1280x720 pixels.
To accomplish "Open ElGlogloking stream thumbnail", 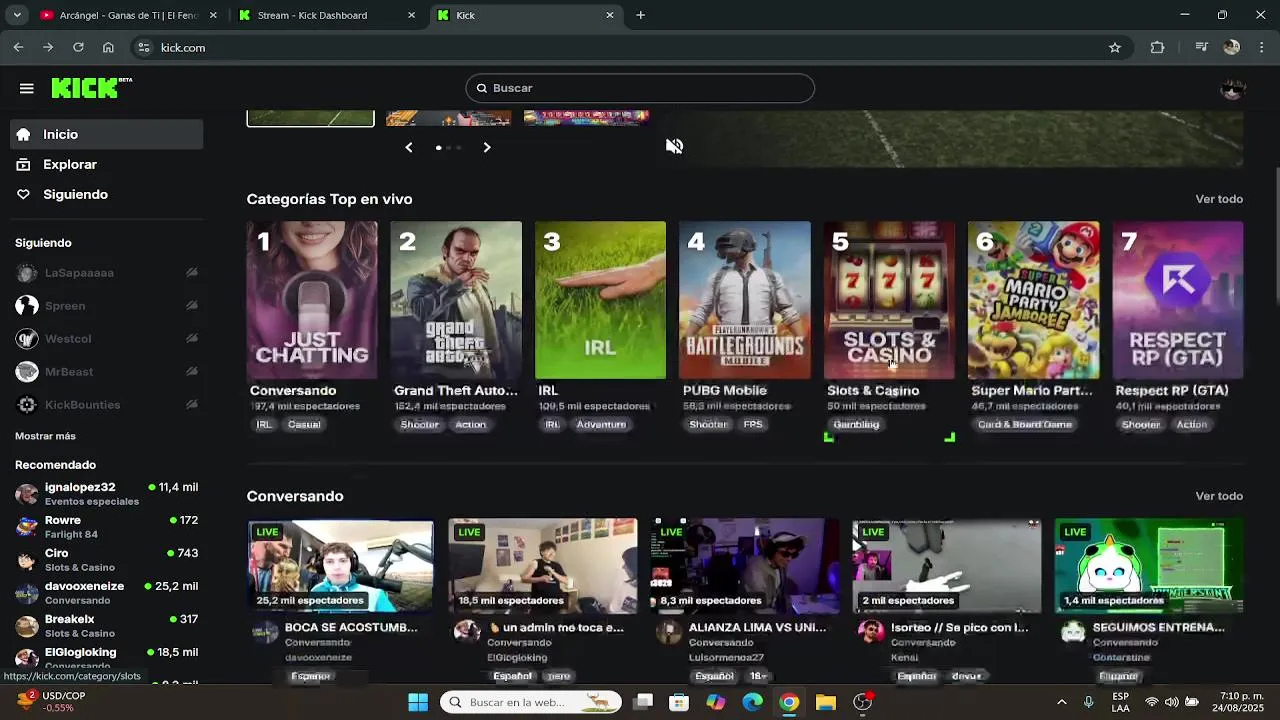I will (x=542, y=565).
